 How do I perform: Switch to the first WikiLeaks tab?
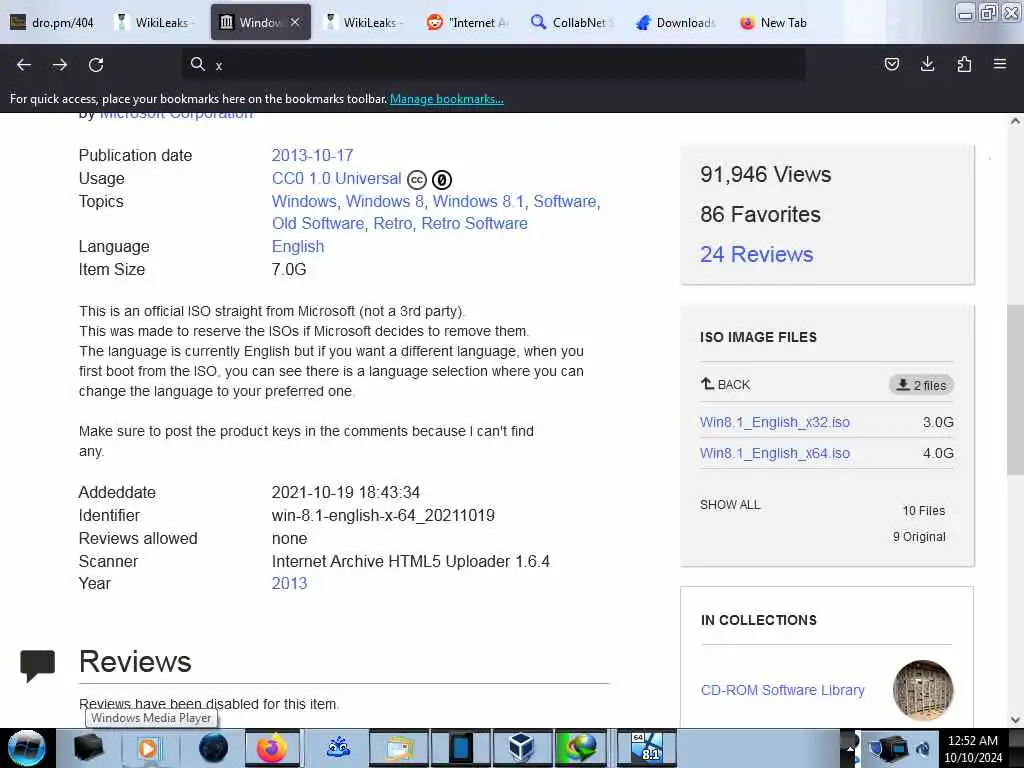coord(155,22)
